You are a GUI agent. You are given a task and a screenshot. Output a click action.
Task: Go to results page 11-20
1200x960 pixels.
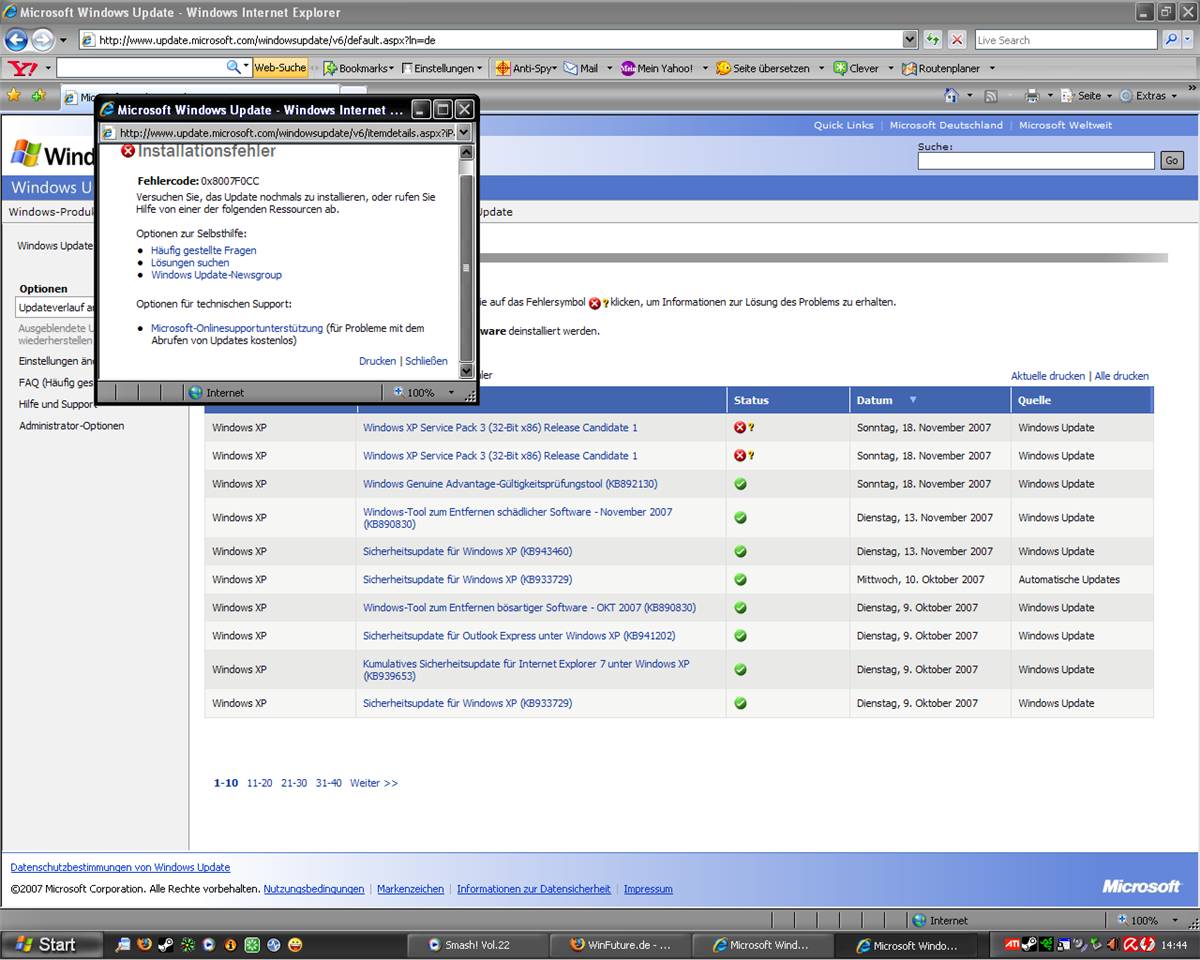[x=259, y=783]
